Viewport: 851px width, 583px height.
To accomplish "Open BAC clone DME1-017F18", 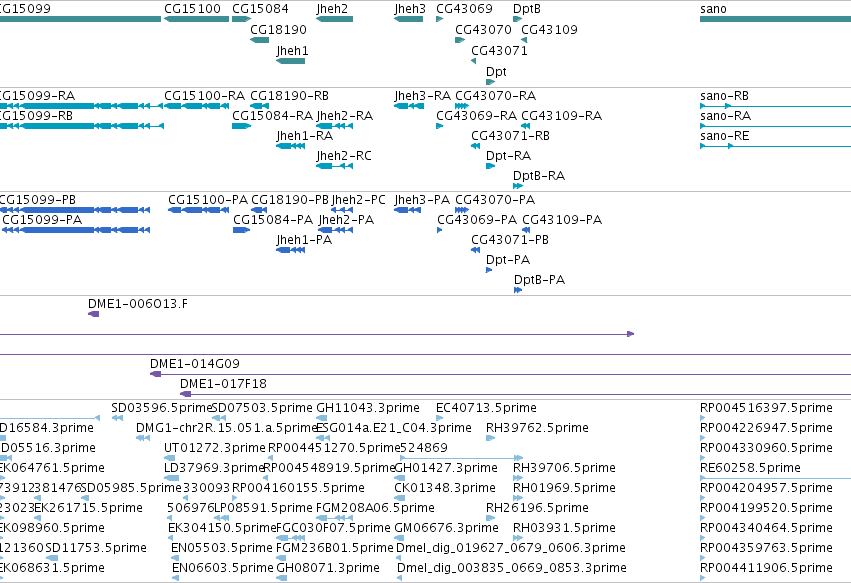I will (516, 395).
